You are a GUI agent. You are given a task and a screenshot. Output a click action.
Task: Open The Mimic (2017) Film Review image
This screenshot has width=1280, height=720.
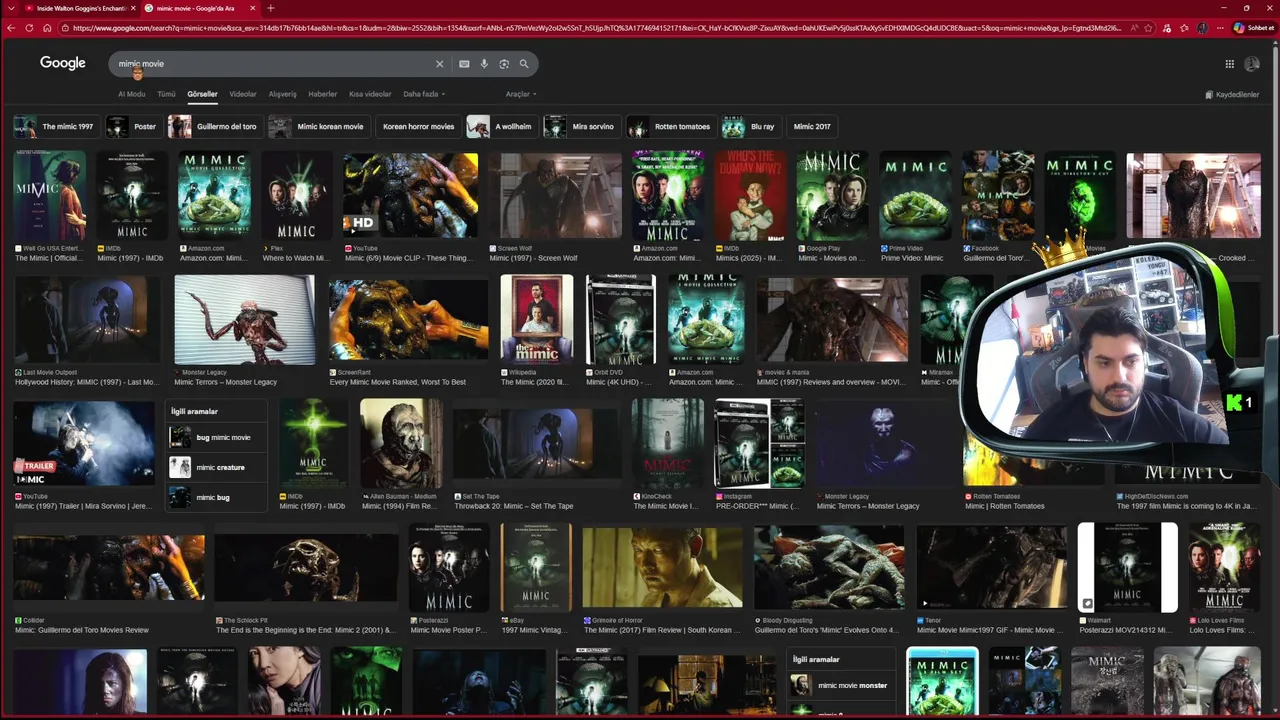point(663,567)
